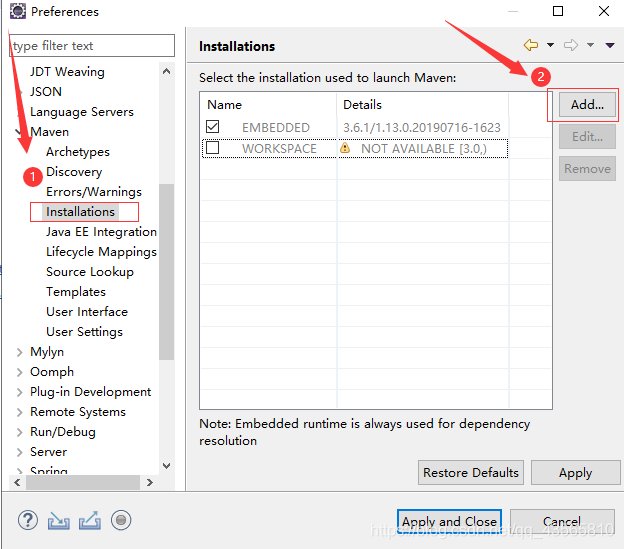
Task: Check the WORKSPACE installation checkbox
Action: click(x=213, y=148)
